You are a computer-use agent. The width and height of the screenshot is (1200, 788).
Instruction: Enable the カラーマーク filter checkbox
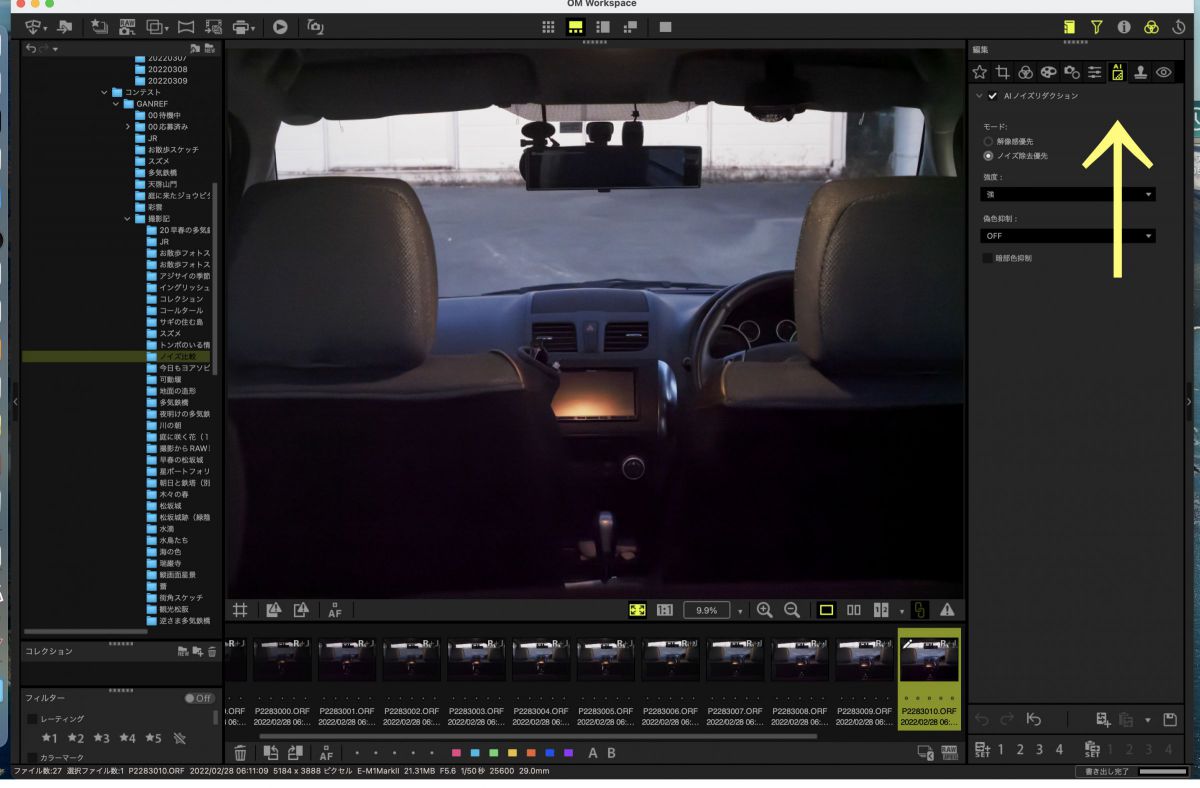pyautogui.click(x=32, y=758)
